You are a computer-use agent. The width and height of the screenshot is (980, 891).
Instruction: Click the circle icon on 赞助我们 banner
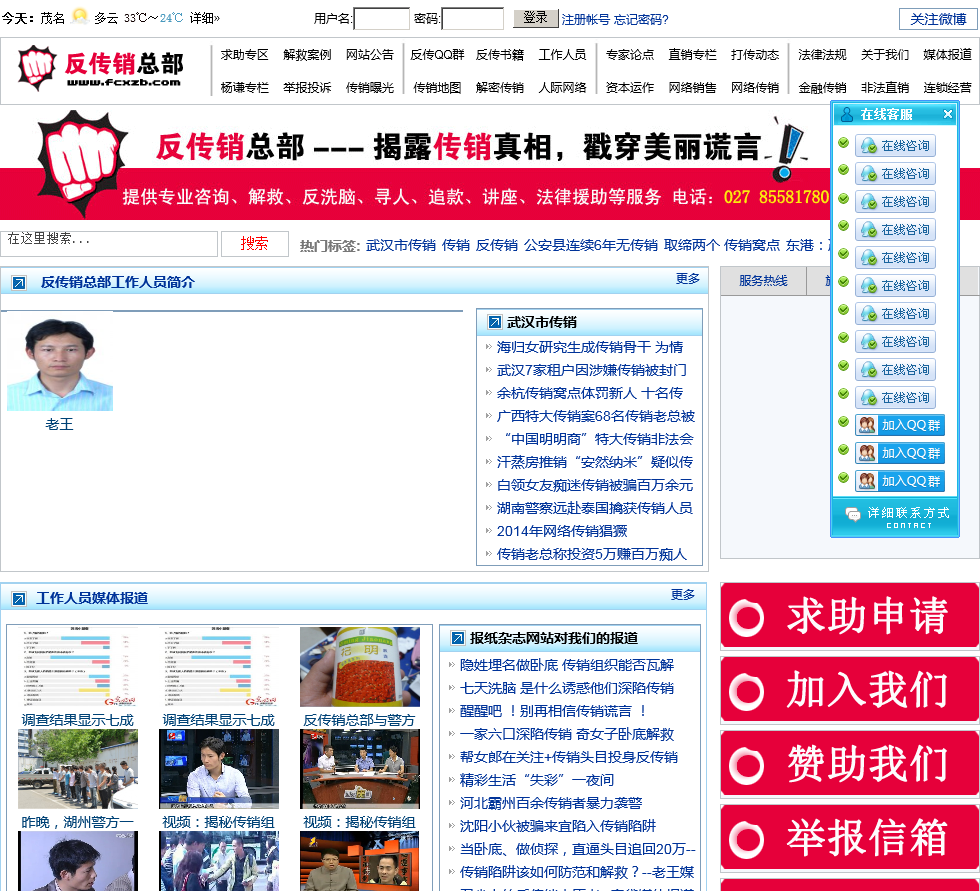point(747,766)
